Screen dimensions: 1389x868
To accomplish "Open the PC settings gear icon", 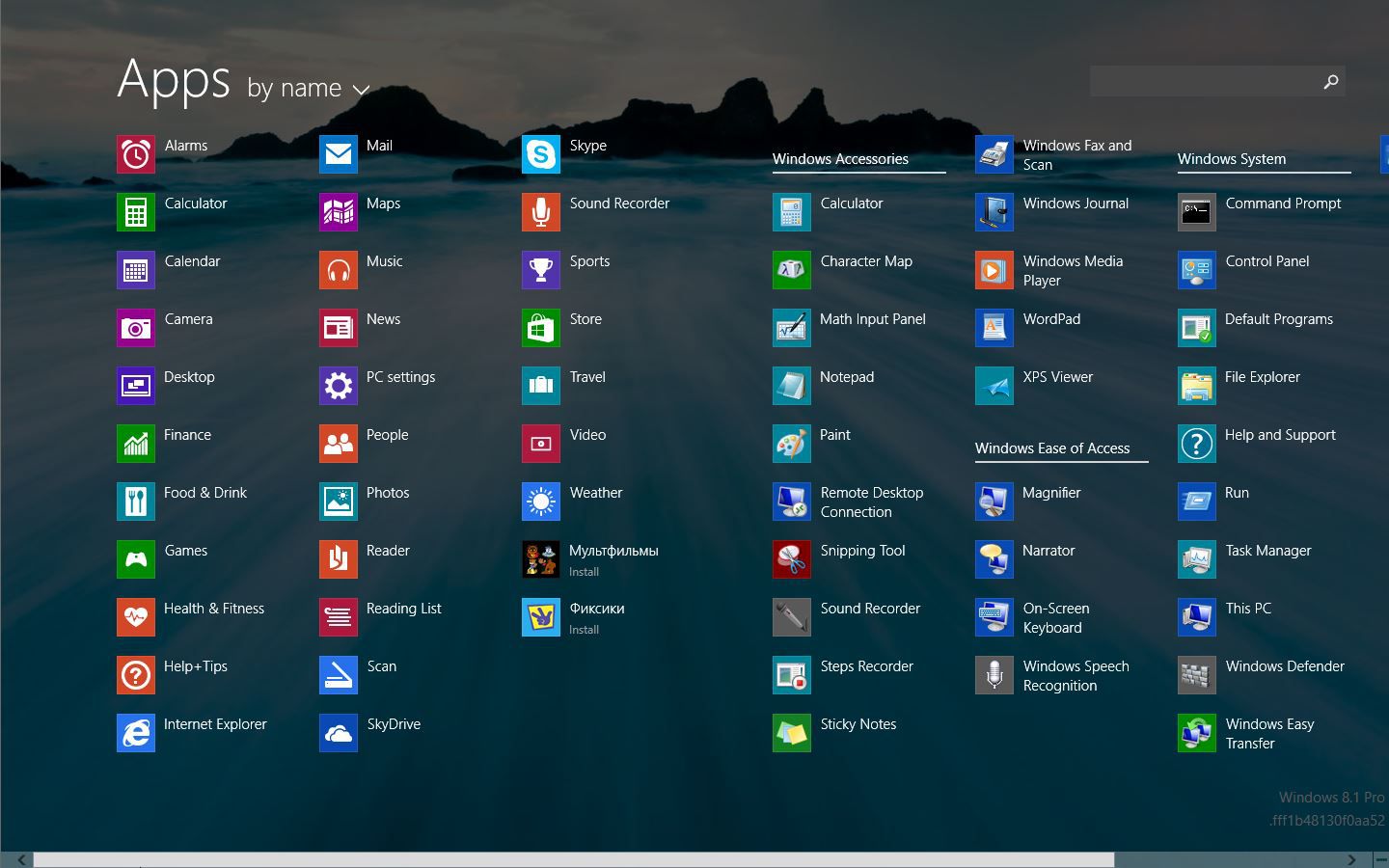I will 339,386.
